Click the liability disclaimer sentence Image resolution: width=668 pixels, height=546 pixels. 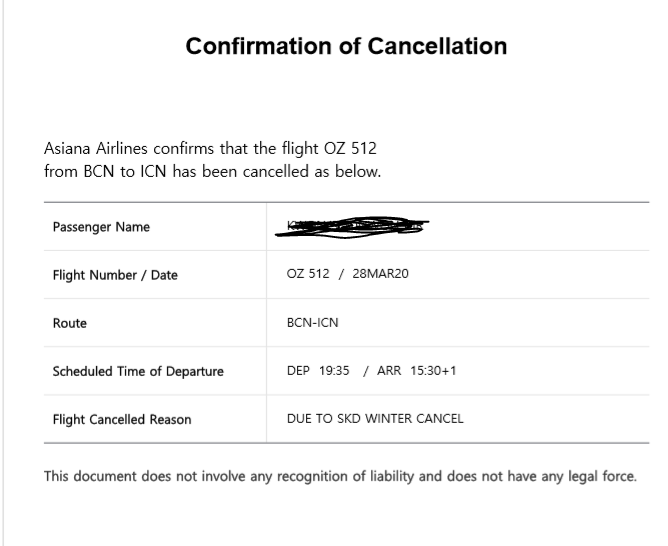coord(340,476)
